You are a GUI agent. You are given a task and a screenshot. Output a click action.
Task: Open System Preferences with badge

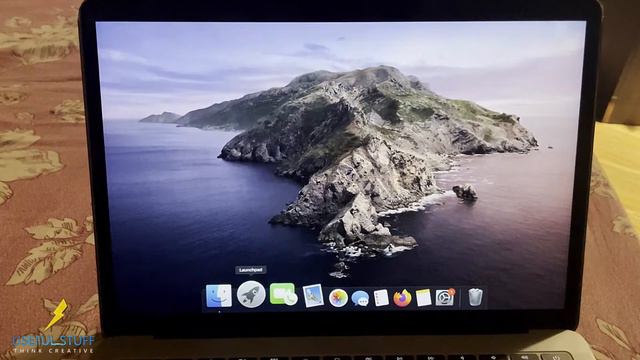(445, 297)
